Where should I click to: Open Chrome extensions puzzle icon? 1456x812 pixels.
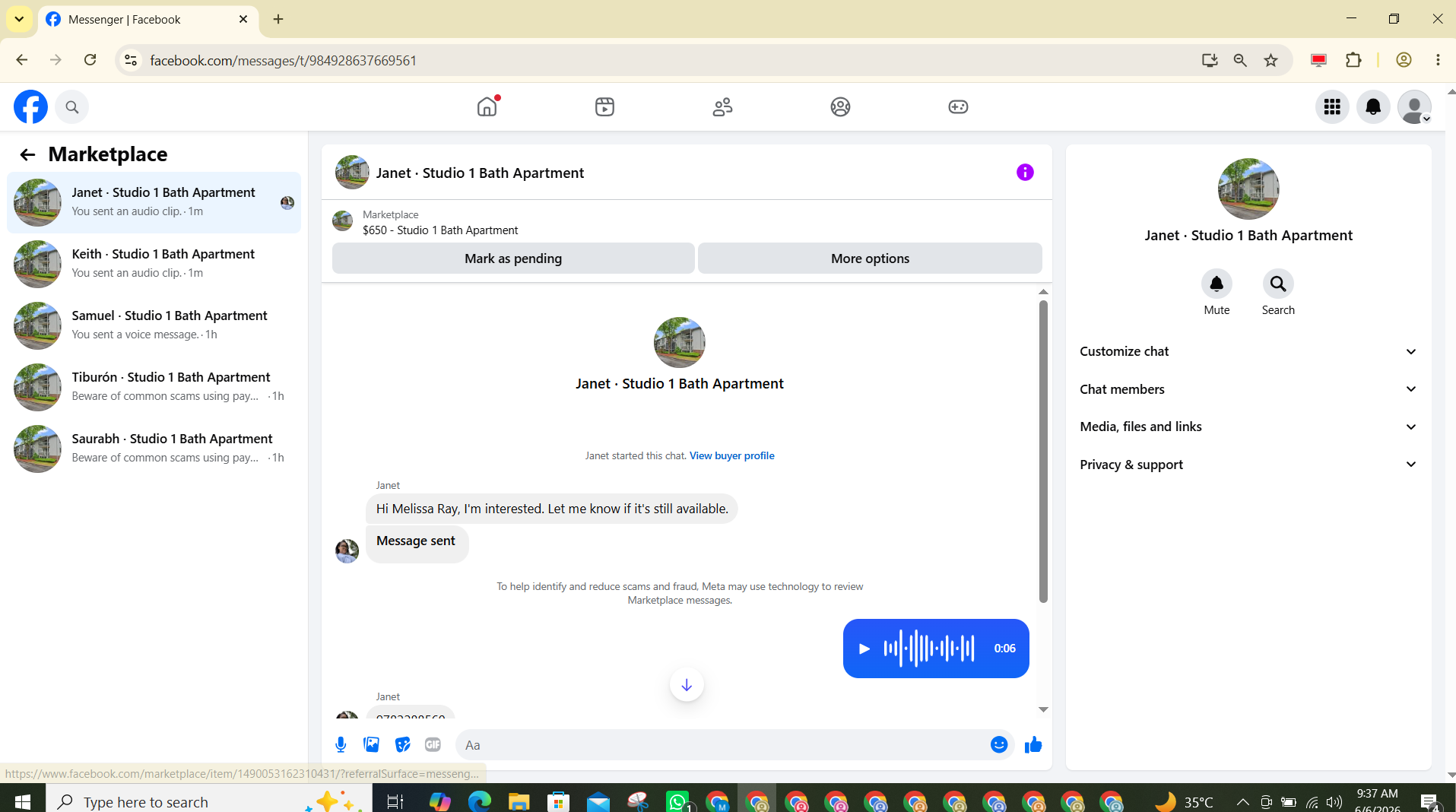tap(1353, 60)
